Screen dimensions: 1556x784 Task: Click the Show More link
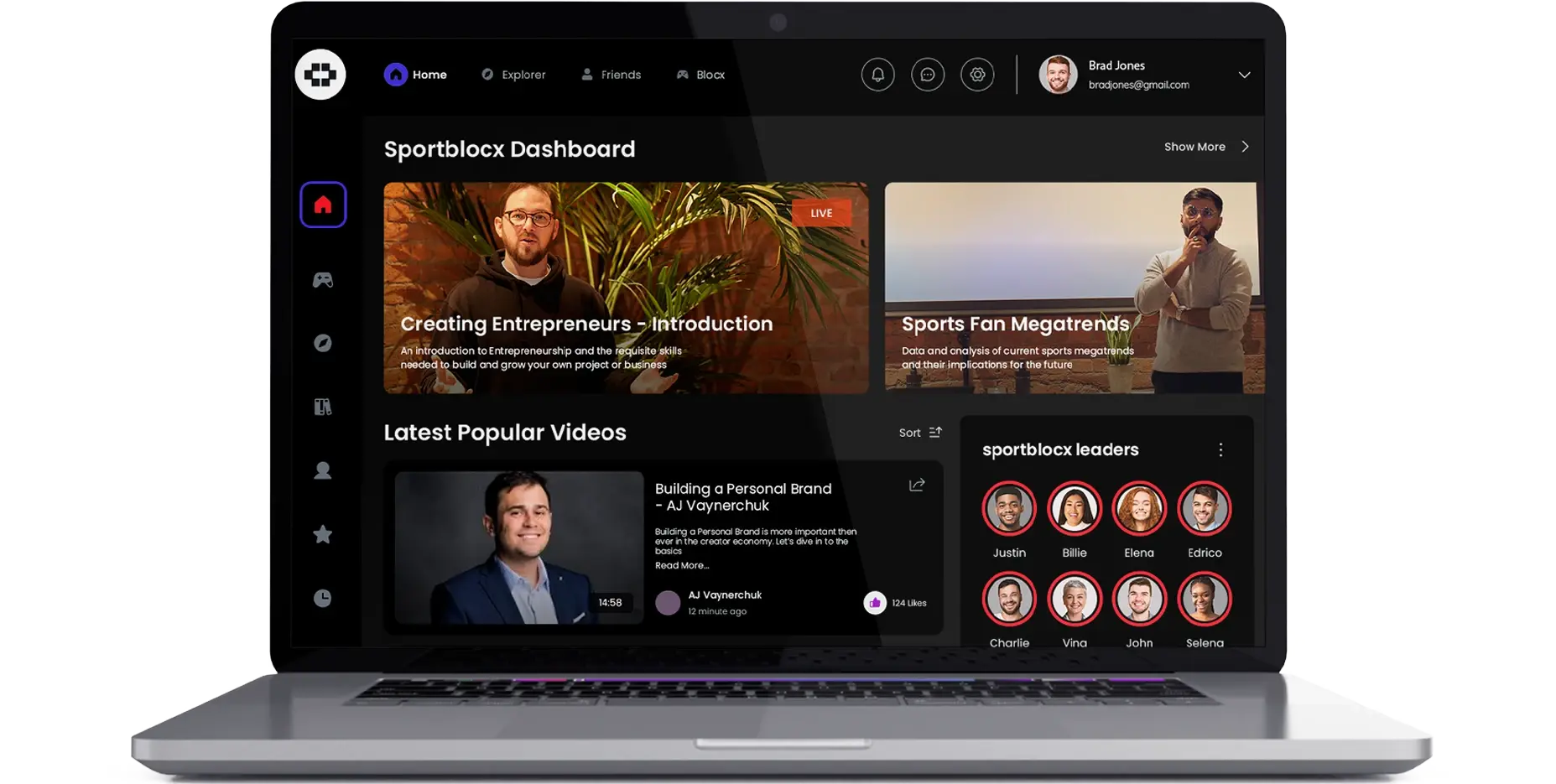pyautogui.click(x=1194, y=147)
